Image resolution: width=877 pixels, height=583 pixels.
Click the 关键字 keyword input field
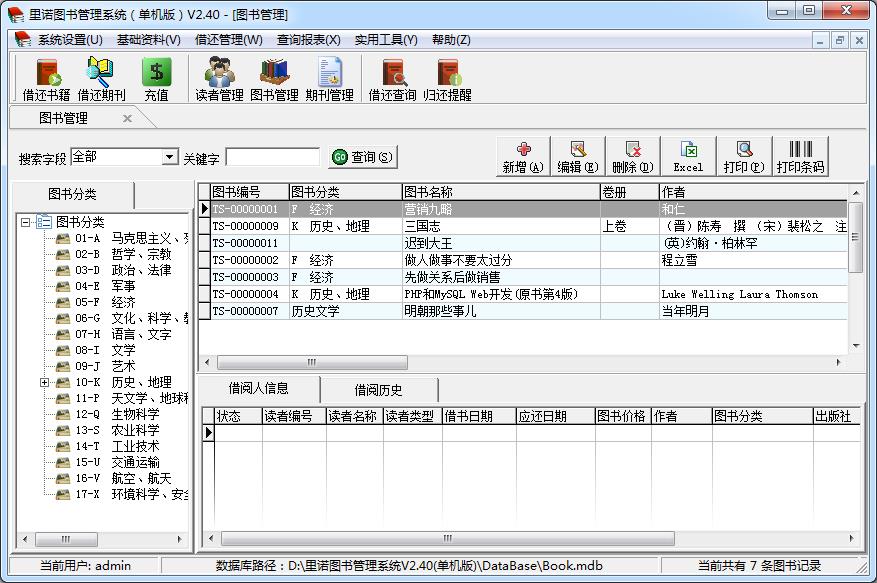click(x=272, y=157)
